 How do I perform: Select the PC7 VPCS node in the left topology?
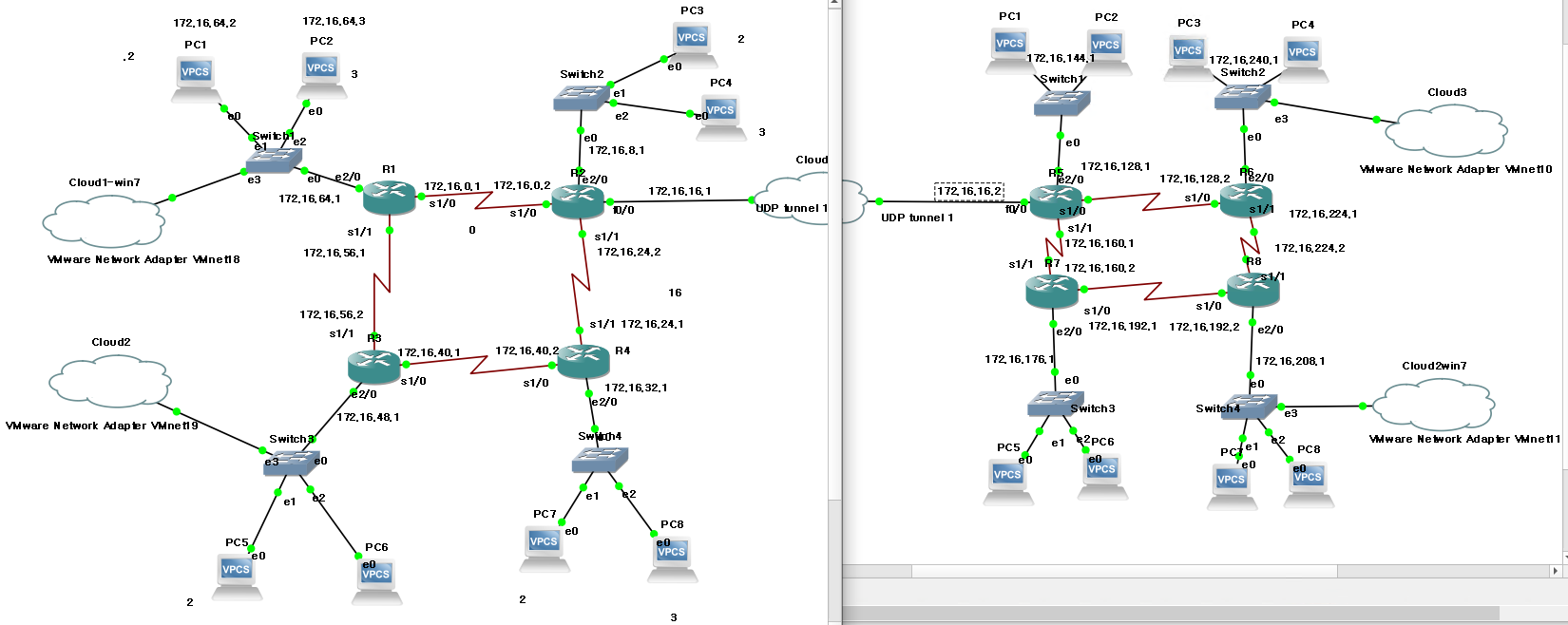545,549
